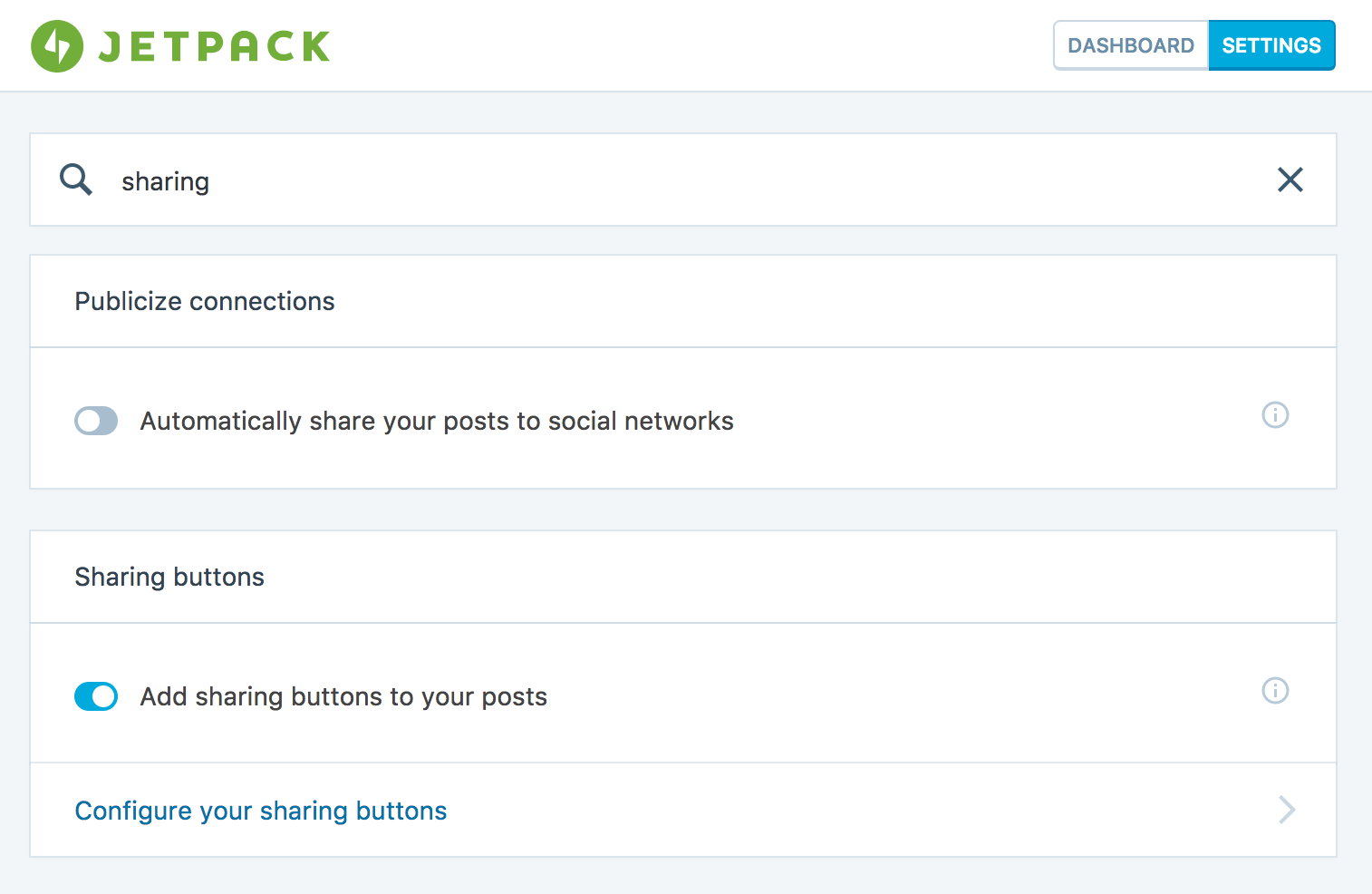This screenshot has width=1372, height=894.
Task: Click the Configure your sharing buttons row
Action: tap(683, 810)
